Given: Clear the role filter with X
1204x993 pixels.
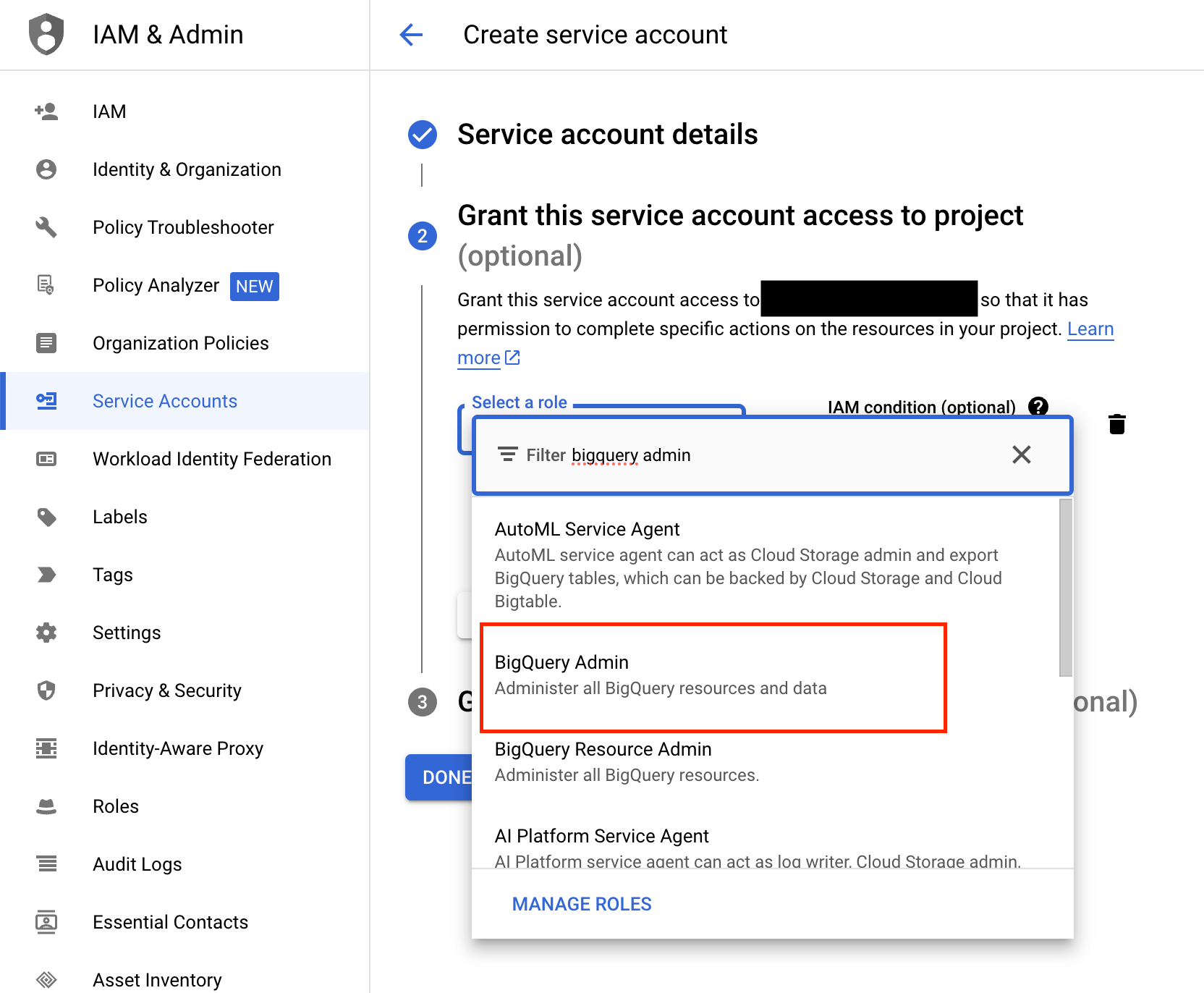Looking at the screenshot, I should point(1022,455).
